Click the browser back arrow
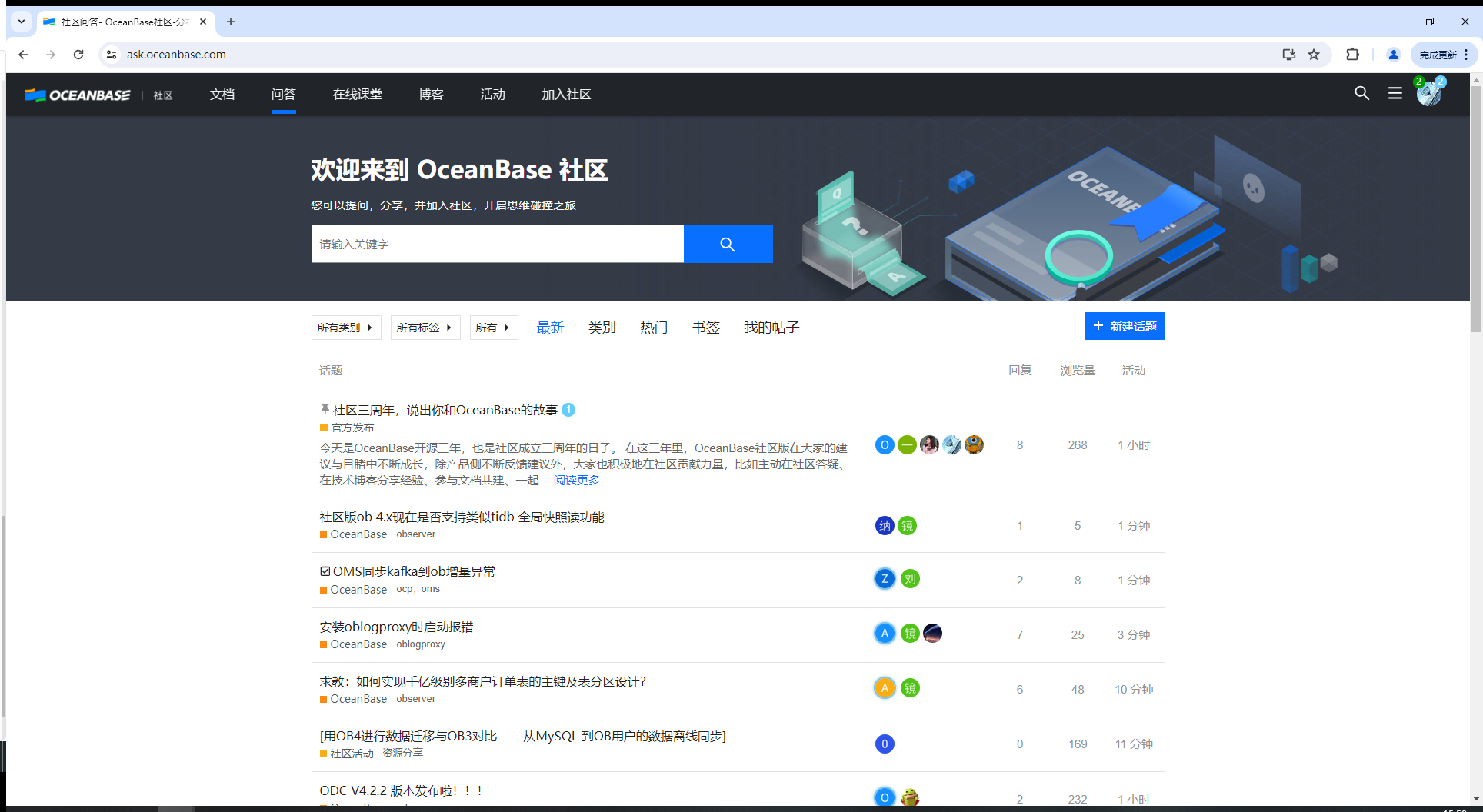The image size is (1483, 812). click(23, 55)
